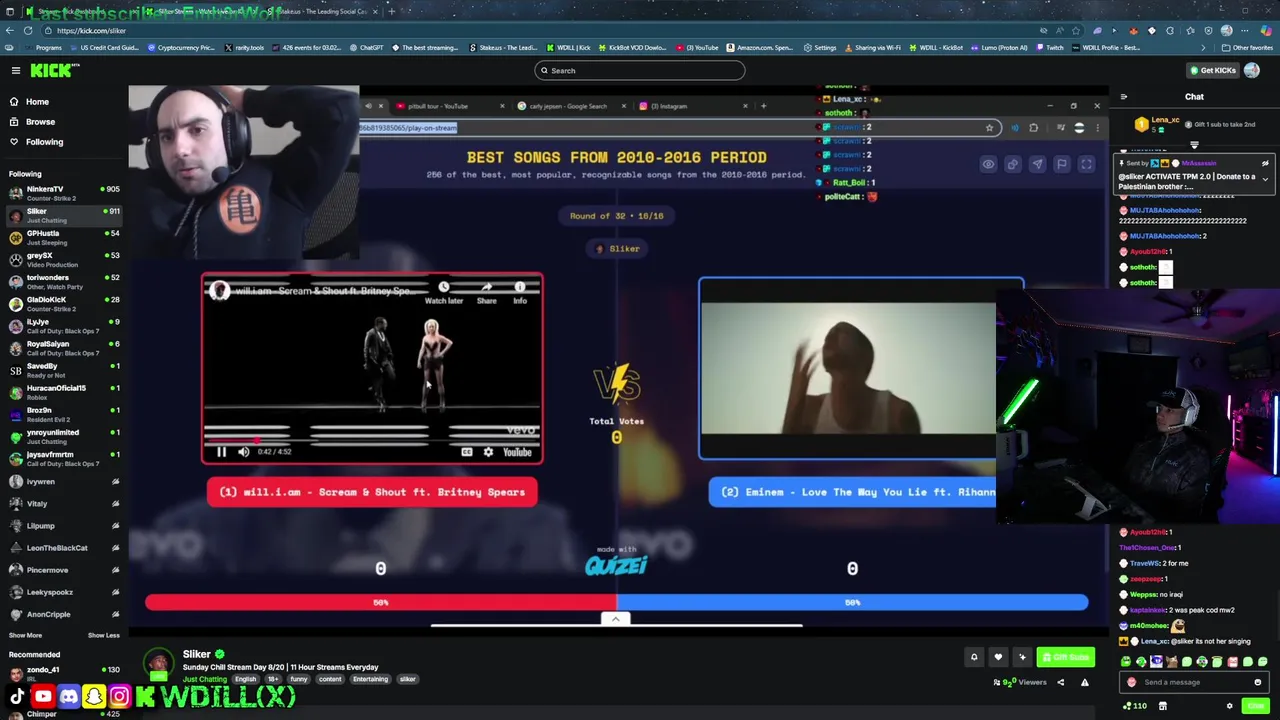Collapse the chat panel arrow icon
1280x720 pixels.
coord(1124,97)
